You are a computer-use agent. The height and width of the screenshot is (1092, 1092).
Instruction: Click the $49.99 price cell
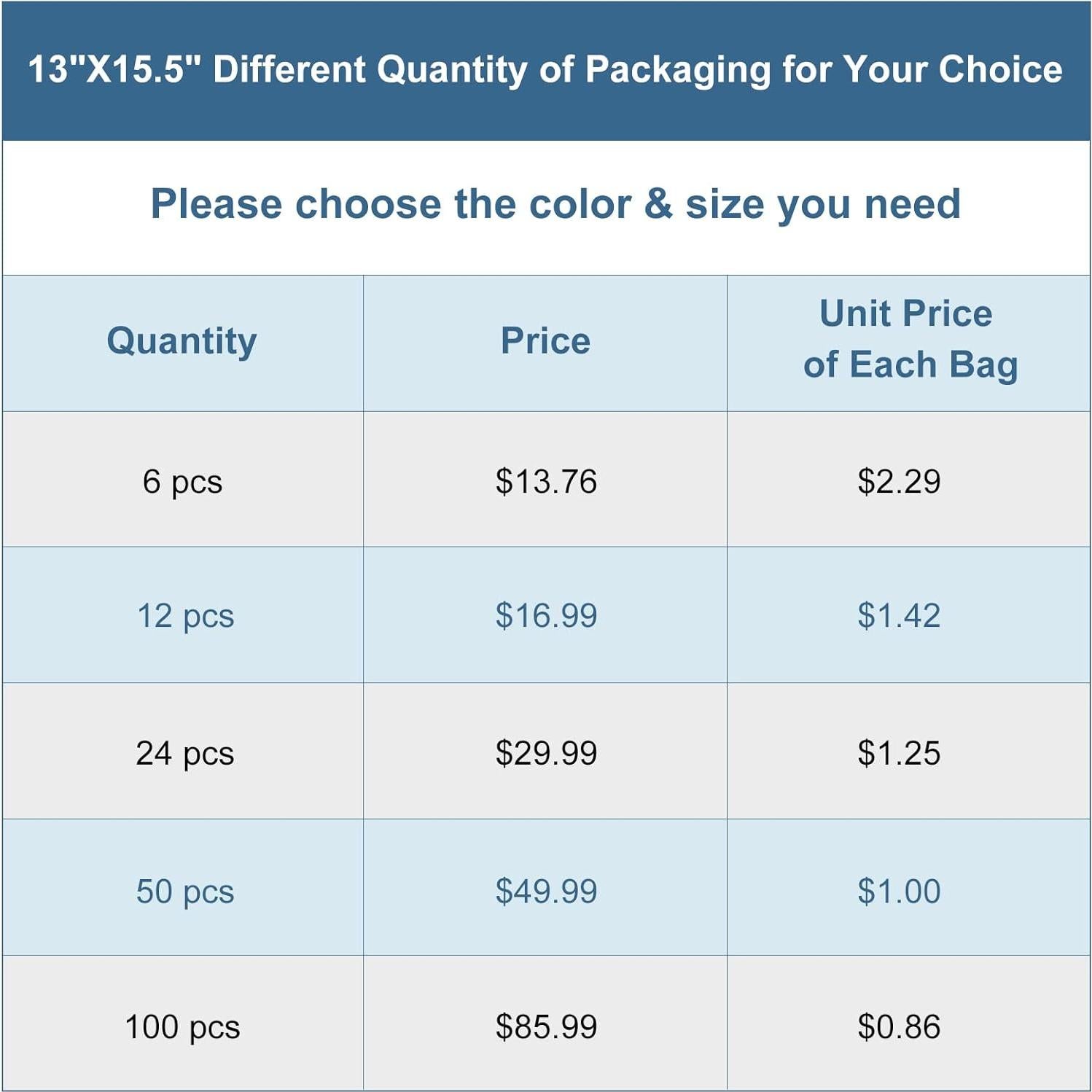coord(546,891)
